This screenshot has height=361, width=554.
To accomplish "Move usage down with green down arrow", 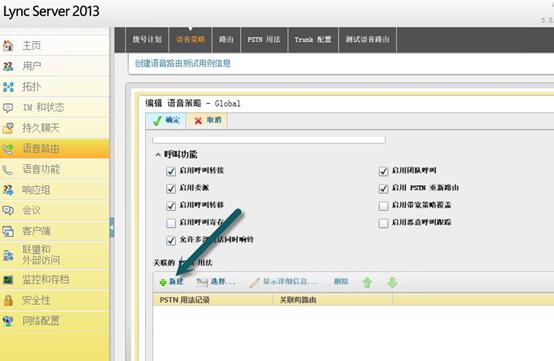I will pyautogui.click(x=392, y=282).
